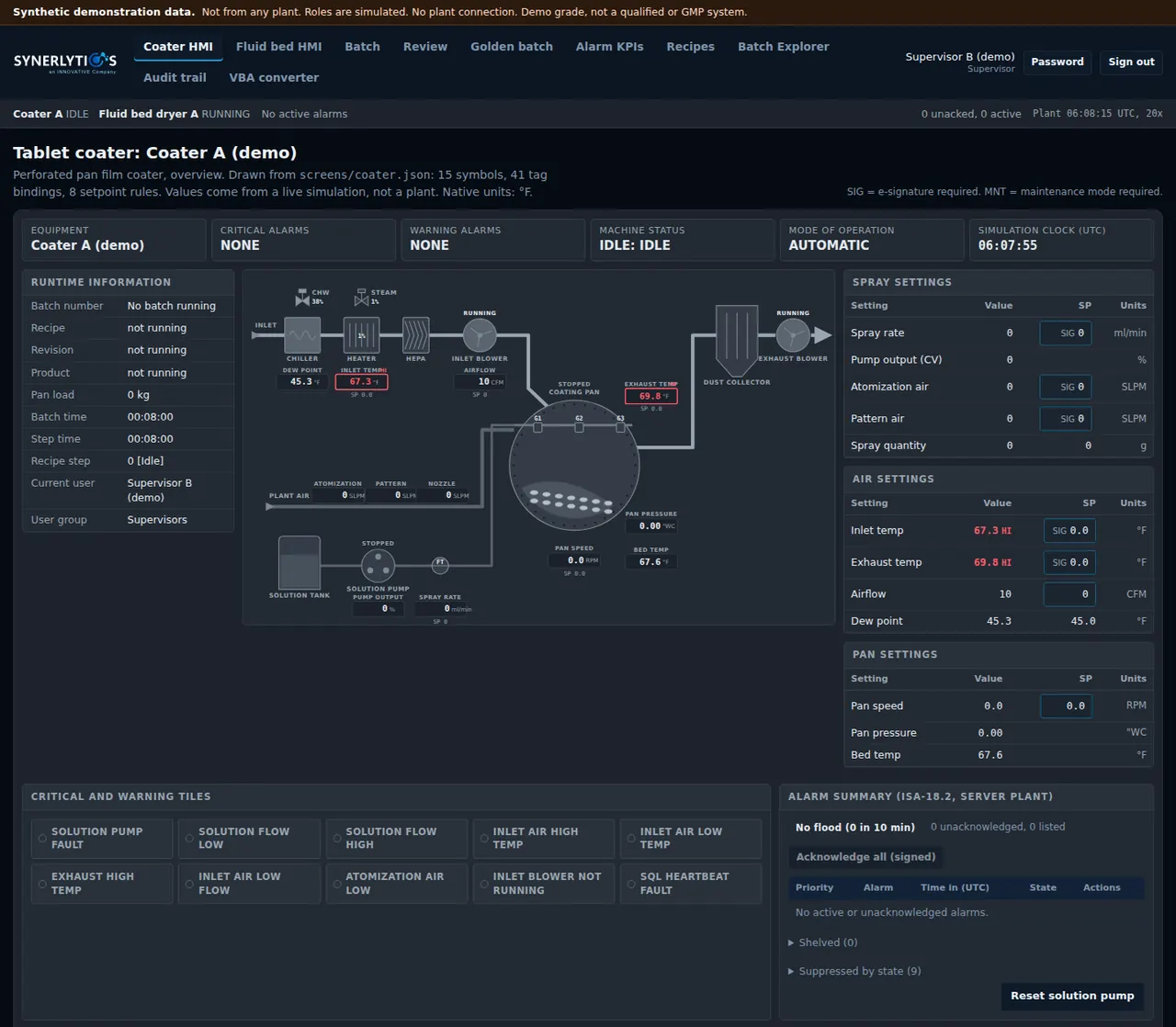Click the Synerlytics logo
Viewport: 1176px width, 1027px height.
coord(65,62)
